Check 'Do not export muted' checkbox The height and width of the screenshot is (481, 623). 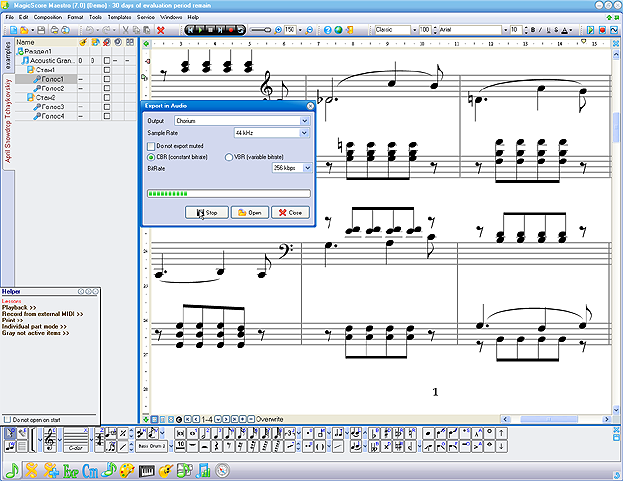point(151,146)
